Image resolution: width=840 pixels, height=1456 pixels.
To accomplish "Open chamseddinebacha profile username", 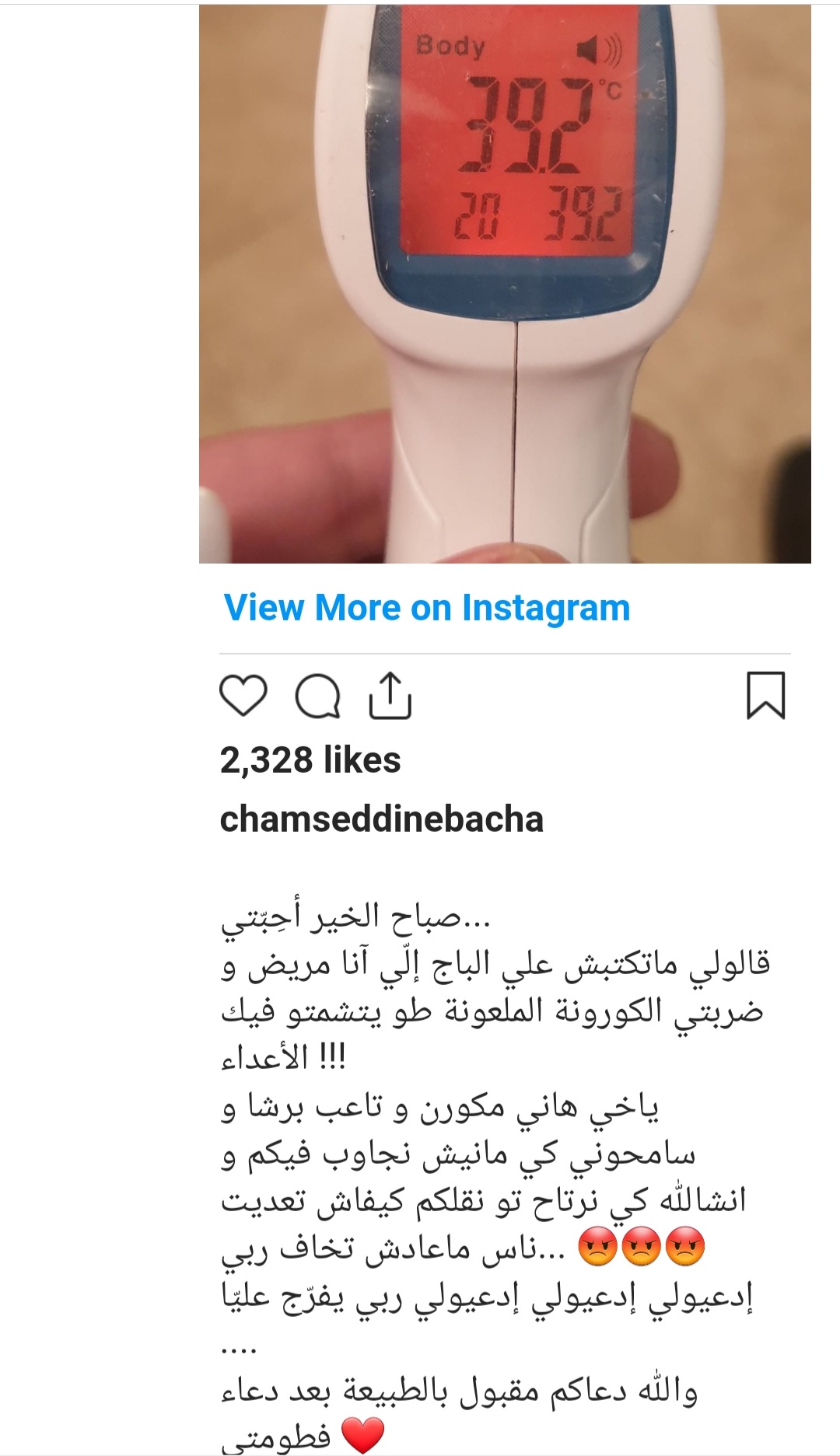I will [x=381, y=819].
